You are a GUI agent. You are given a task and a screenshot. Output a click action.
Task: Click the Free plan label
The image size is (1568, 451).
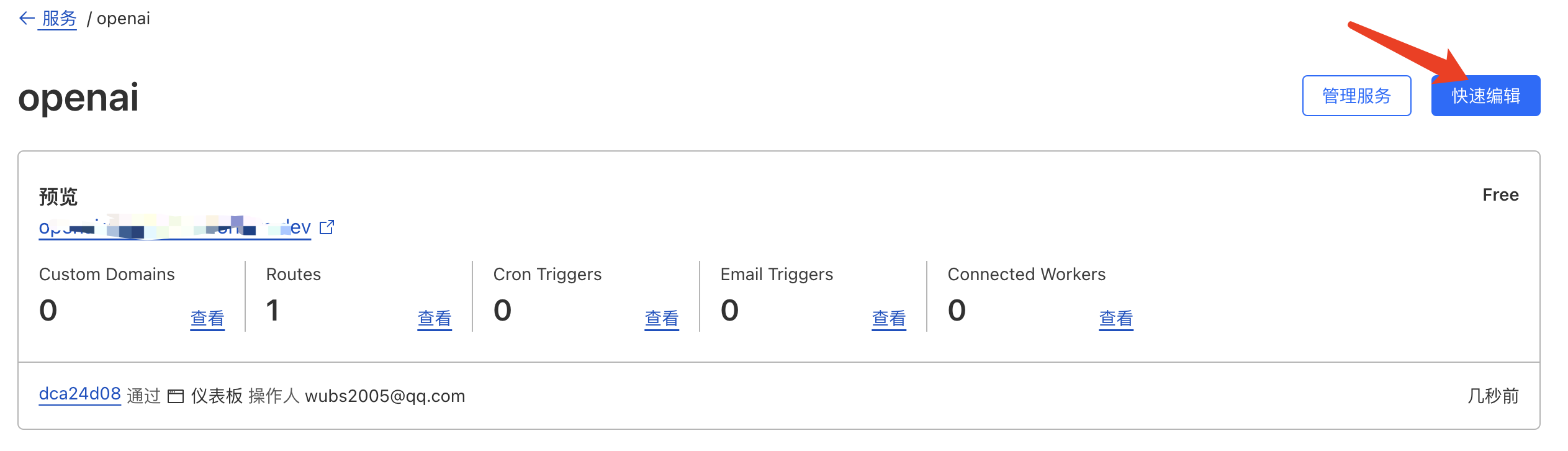(1500, 195)
